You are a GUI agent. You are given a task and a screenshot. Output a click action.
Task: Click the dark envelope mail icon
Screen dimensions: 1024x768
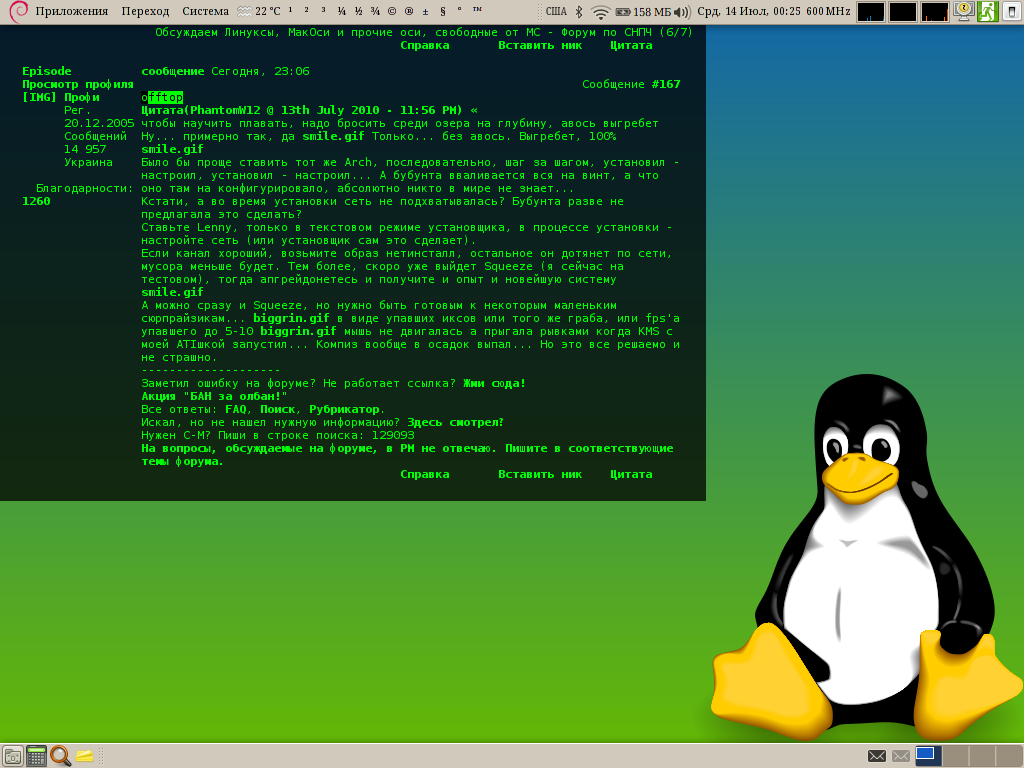pyautogui.click(x=877, y=756)
